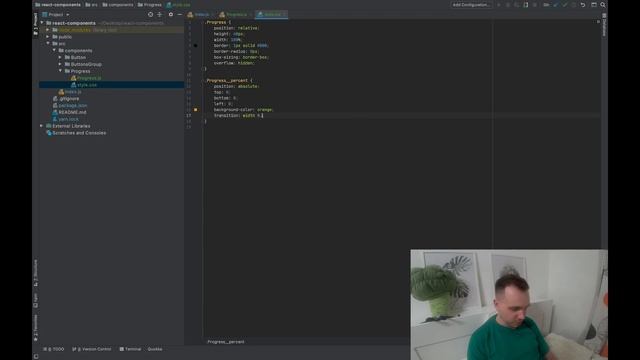Viewport: 640px width, 360px height.
Task: Click the run-with-coverage icon in top toolbar
Action: click(517, 5)
